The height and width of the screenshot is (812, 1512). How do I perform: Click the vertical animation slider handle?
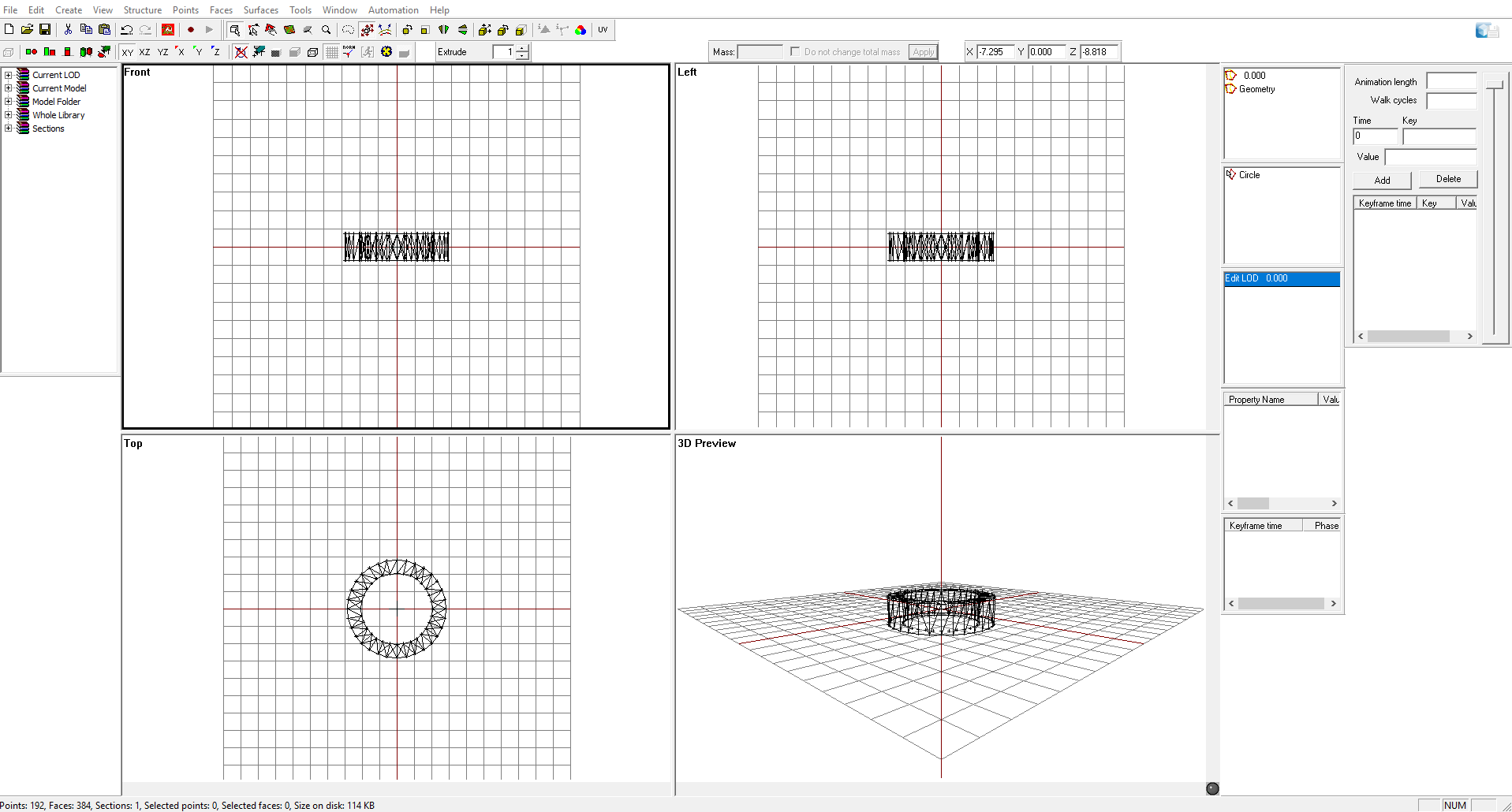point(1494,84)
